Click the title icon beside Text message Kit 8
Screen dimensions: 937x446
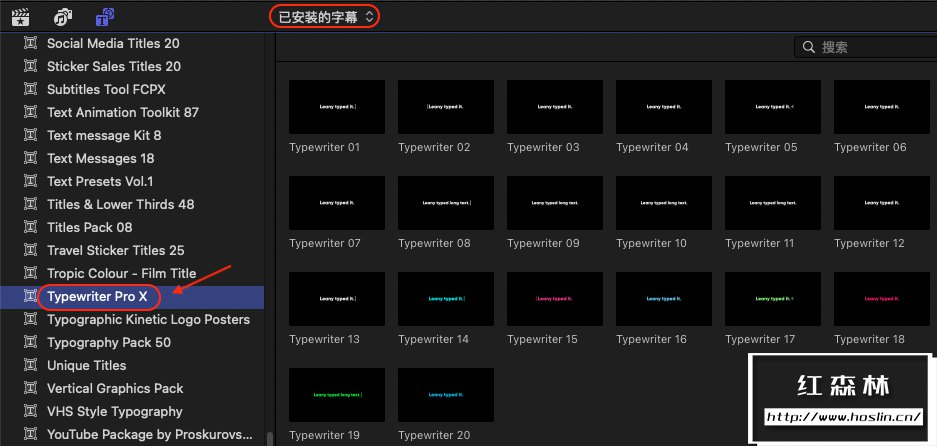30,135
